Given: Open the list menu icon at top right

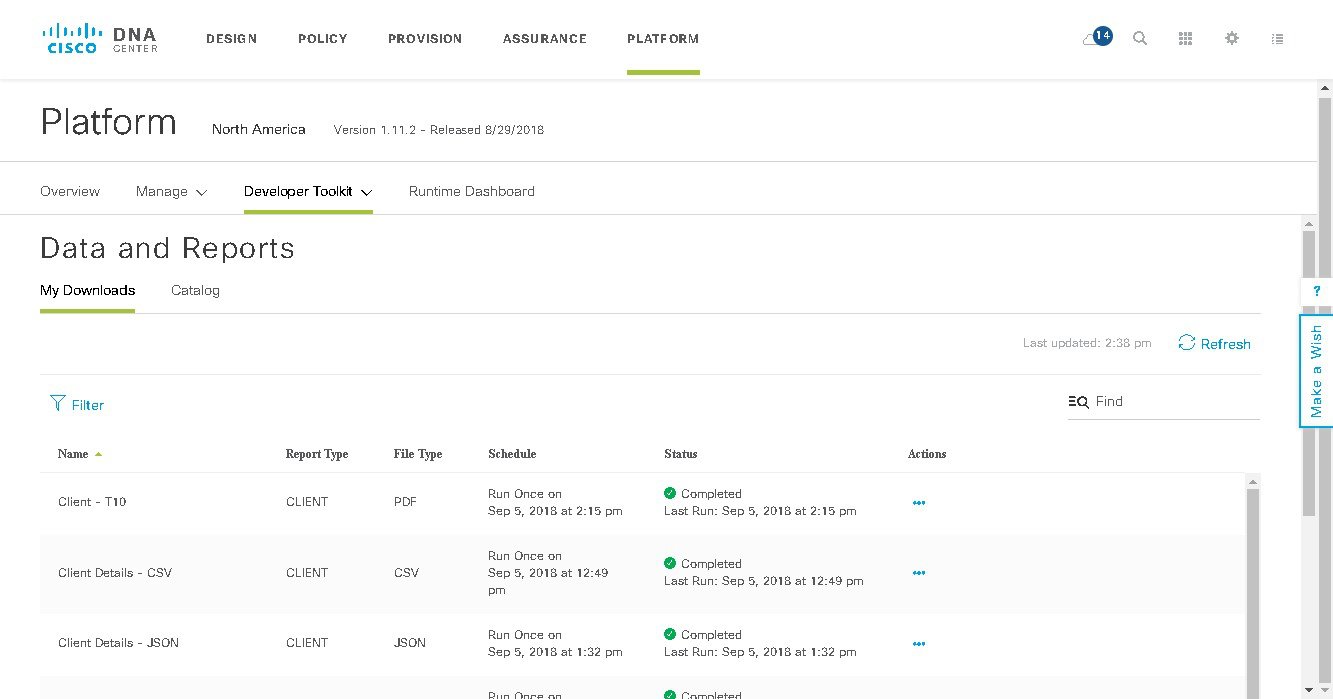Looking at the screenshot, I should [x=1277, y=38].
